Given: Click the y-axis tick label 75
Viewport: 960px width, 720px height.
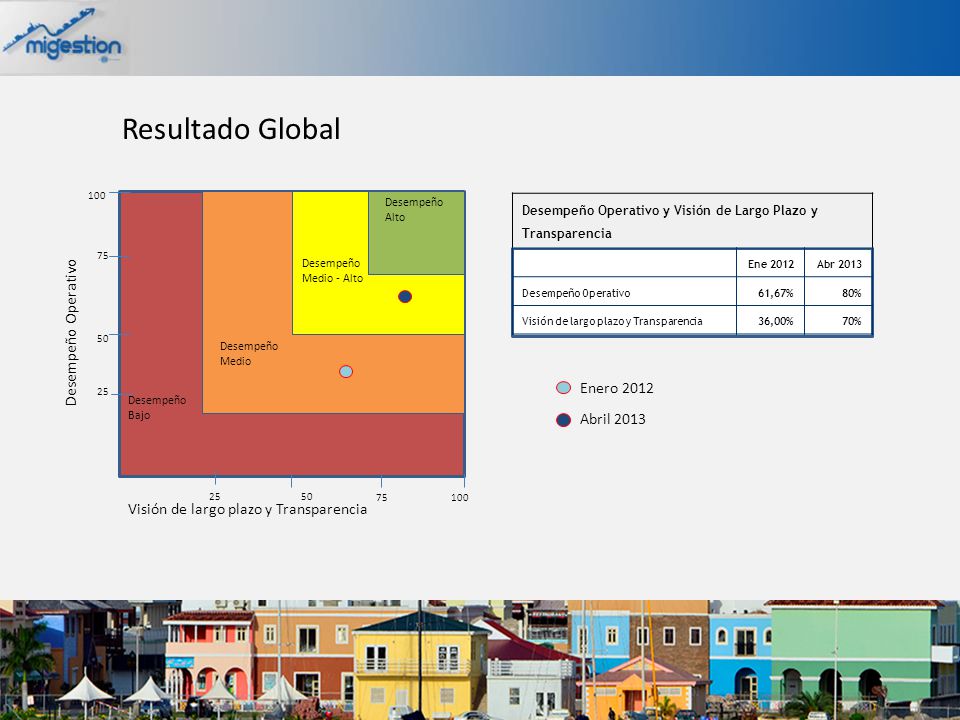Looking at the screenshot, I should 102,256.
